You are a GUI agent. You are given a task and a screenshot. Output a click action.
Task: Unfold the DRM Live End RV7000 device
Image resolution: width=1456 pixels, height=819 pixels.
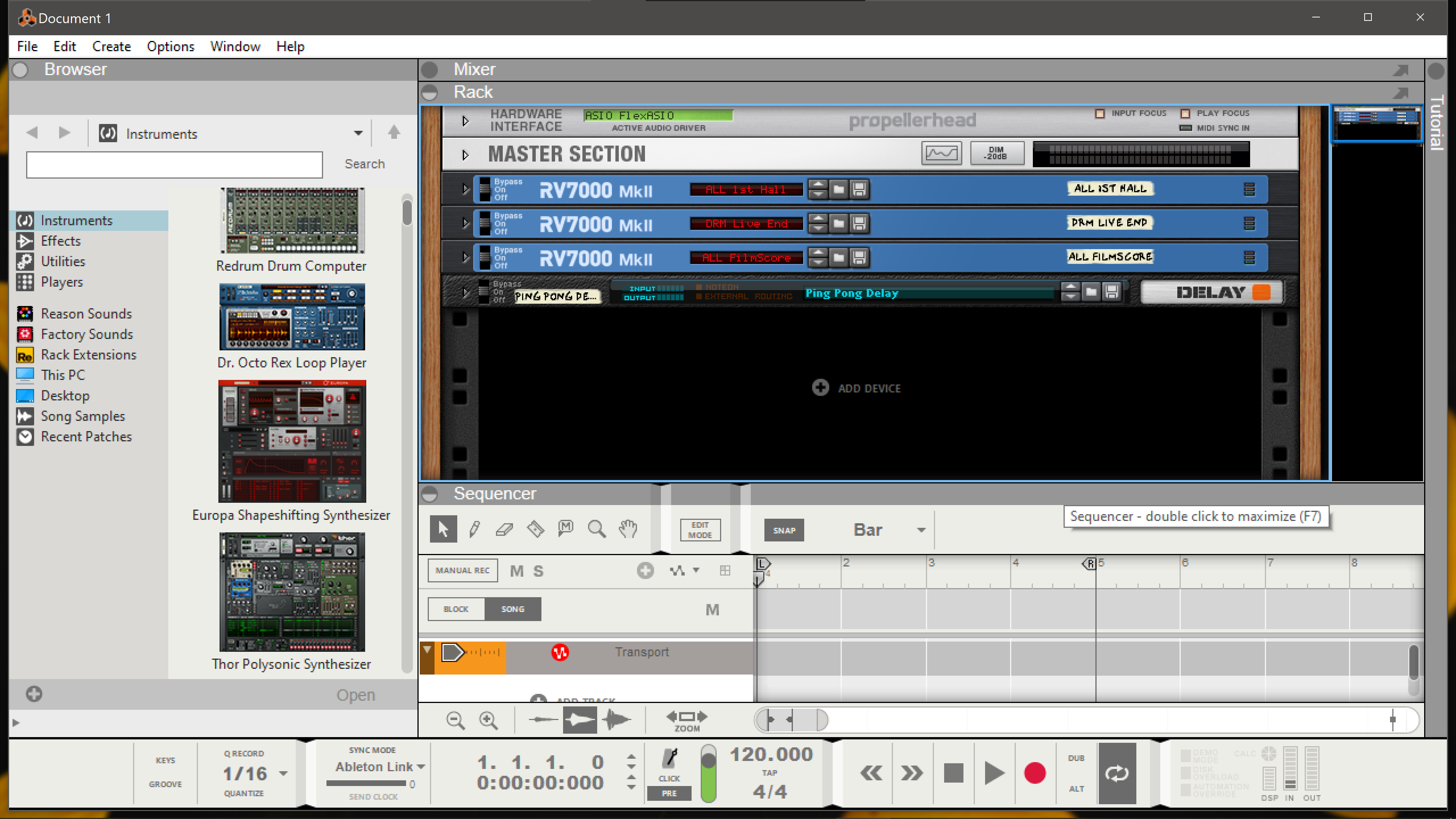tap(465, 223)
